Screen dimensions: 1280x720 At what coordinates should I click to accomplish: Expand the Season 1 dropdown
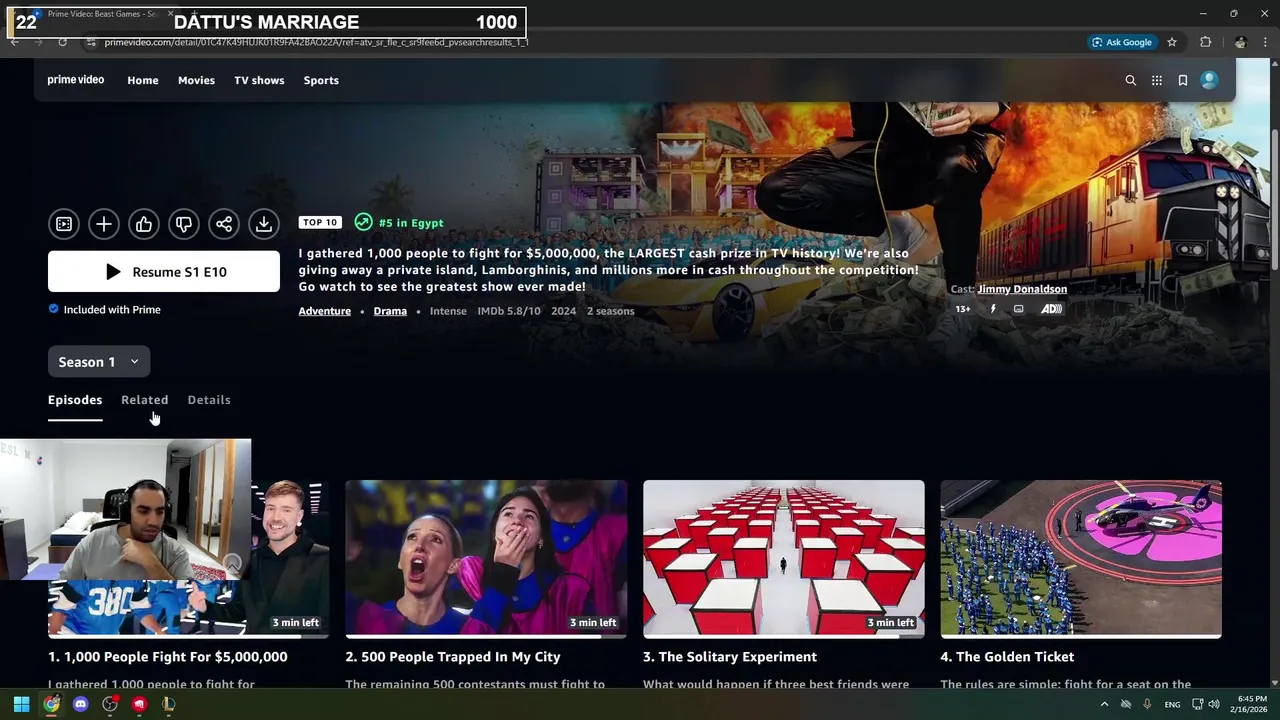tap(99, 362)
